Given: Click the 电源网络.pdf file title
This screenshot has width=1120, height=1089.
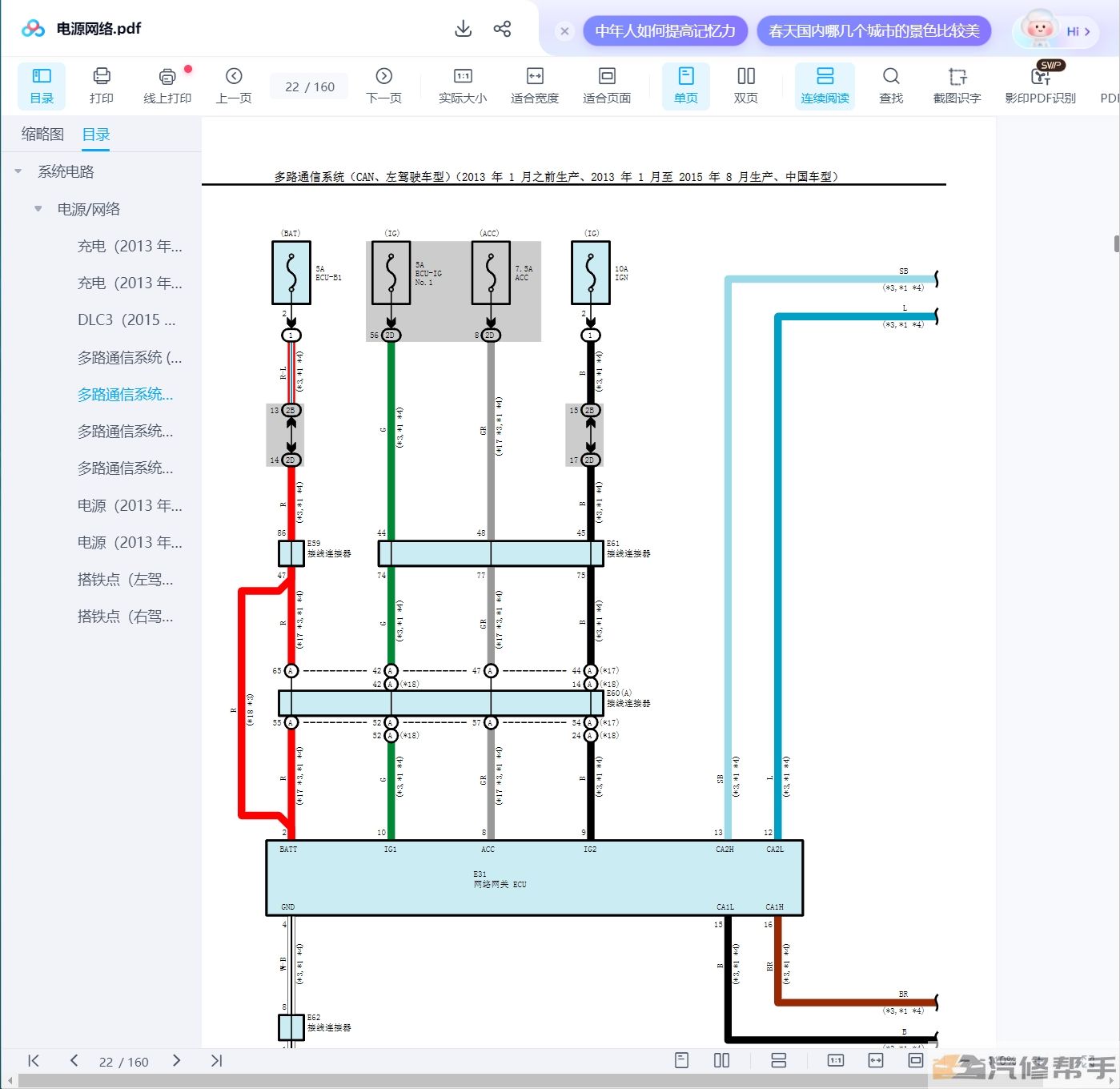Looking at the screenshot, I should [x=98, y=29].
